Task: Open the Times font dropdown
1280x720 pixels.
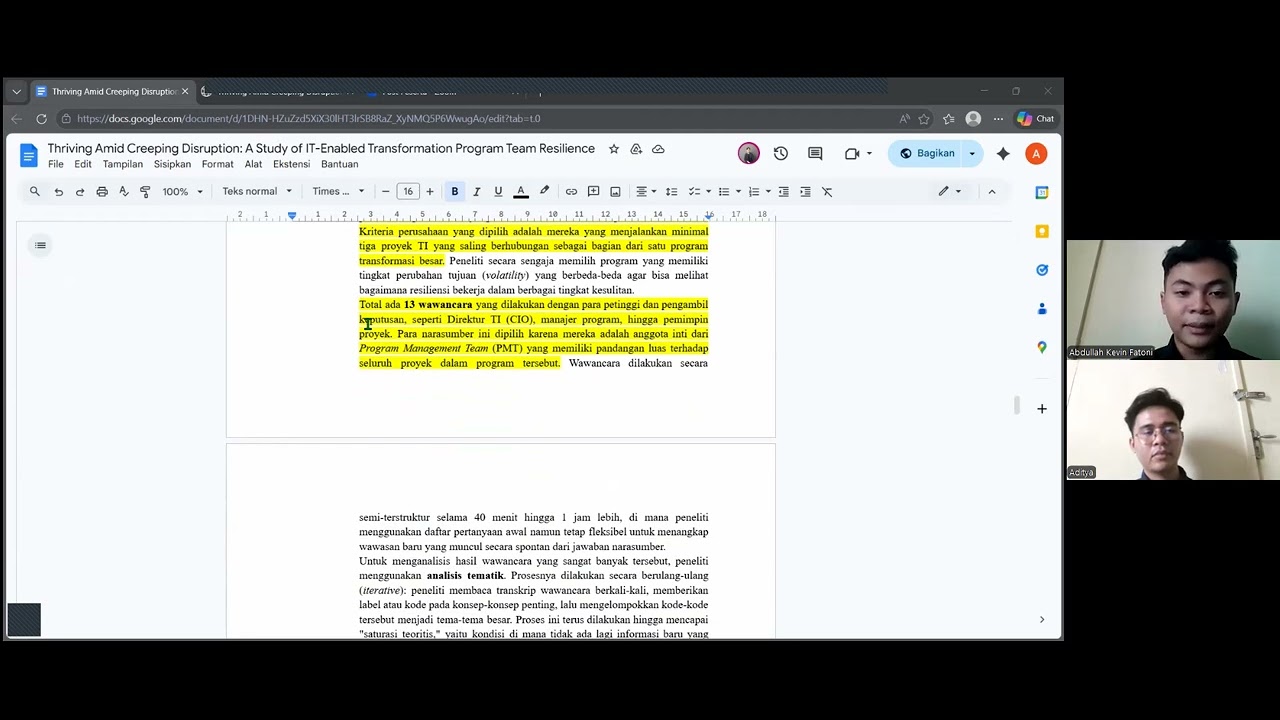Action: [338, 191]
